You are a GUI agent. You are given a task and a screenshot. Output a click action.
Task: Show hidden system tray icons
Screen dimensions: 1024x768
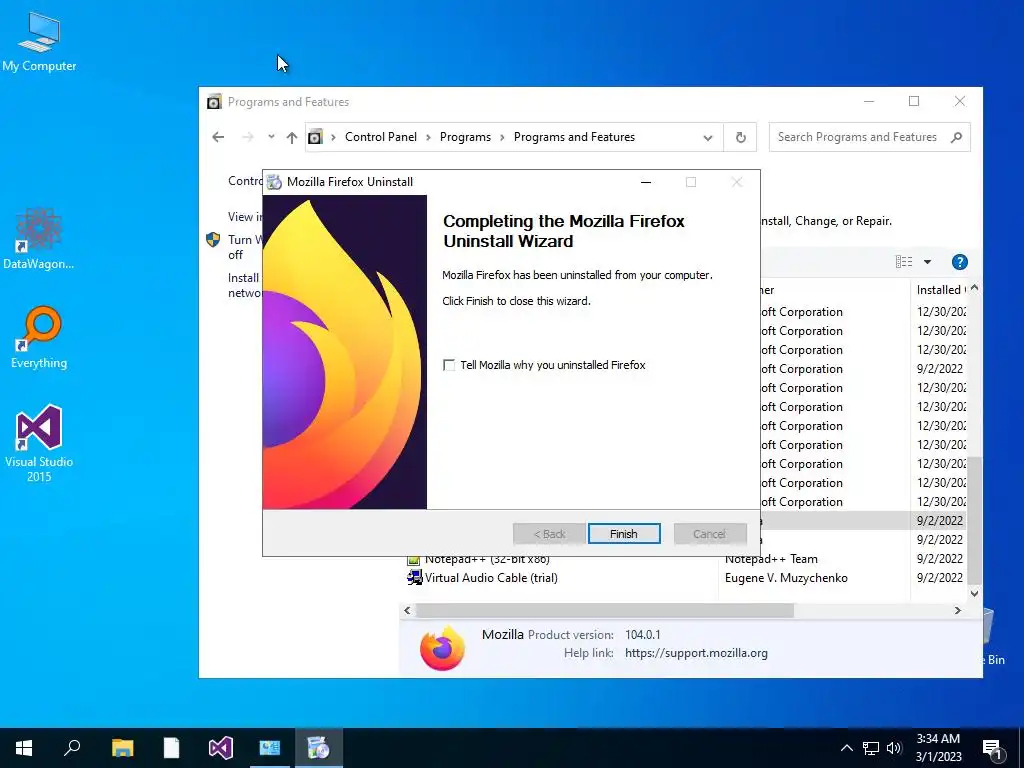[x=846, y=748]
